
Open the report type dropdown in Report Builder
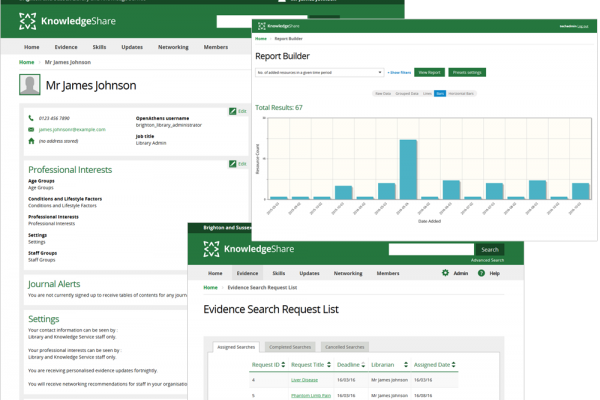click(320, 72)
